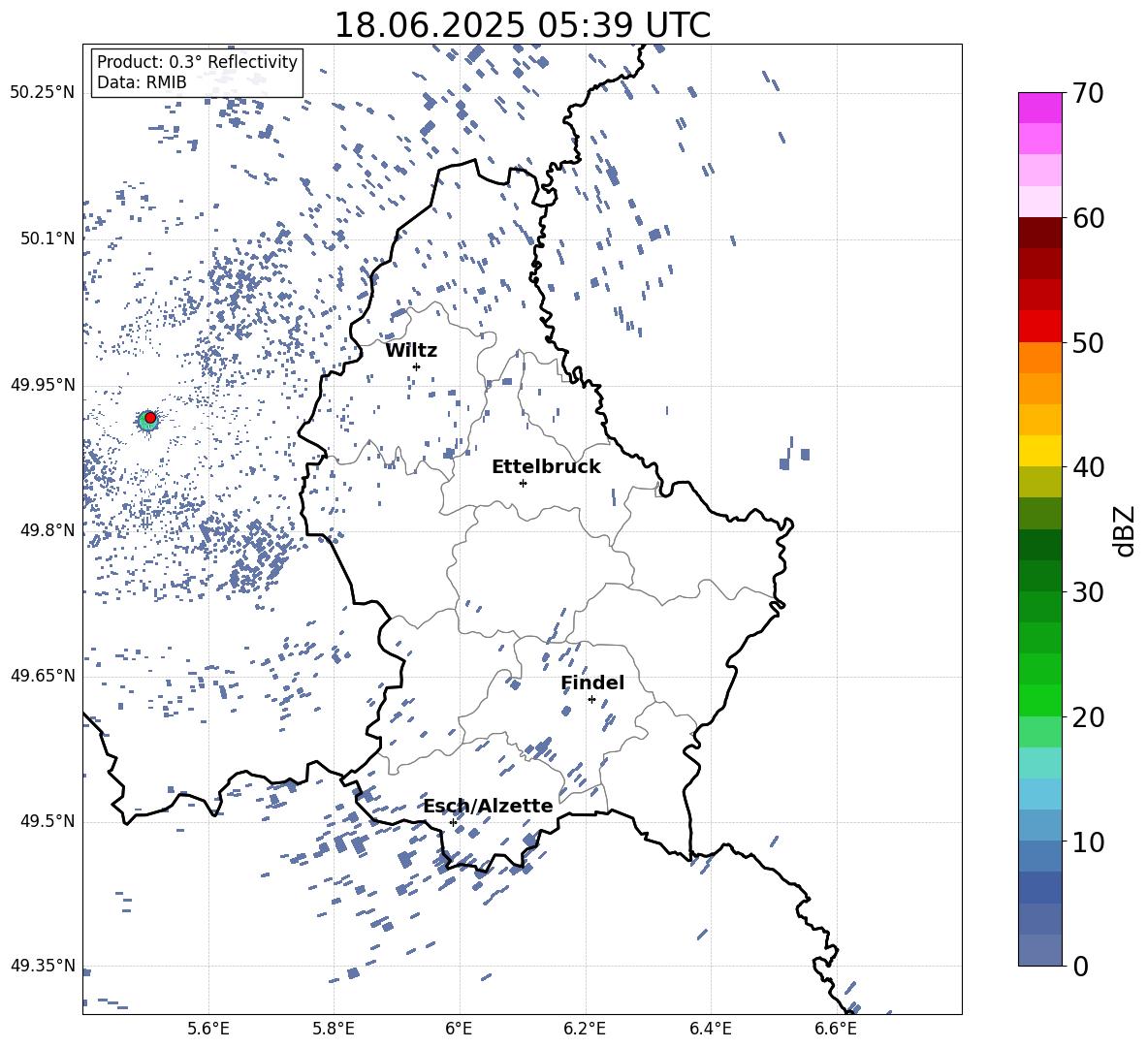Click the 49.8°N latitude label
Screen dimensions: 1148x1048
pyautogui.click(x=48, y=530)
